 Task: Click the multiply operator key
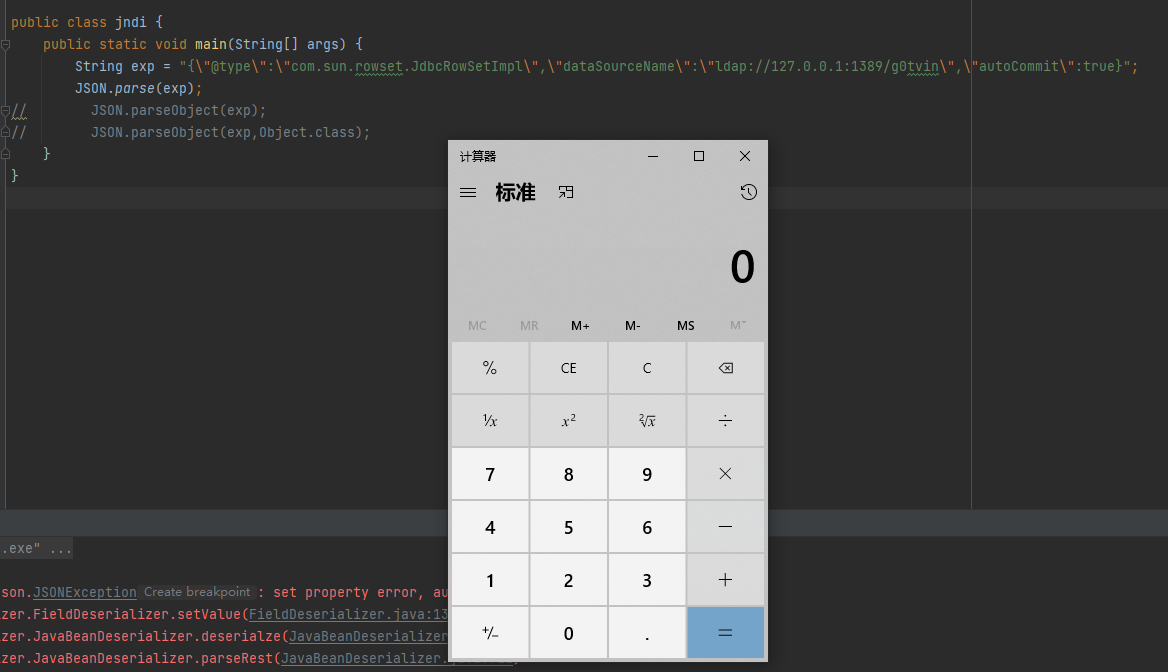point(726,474)
